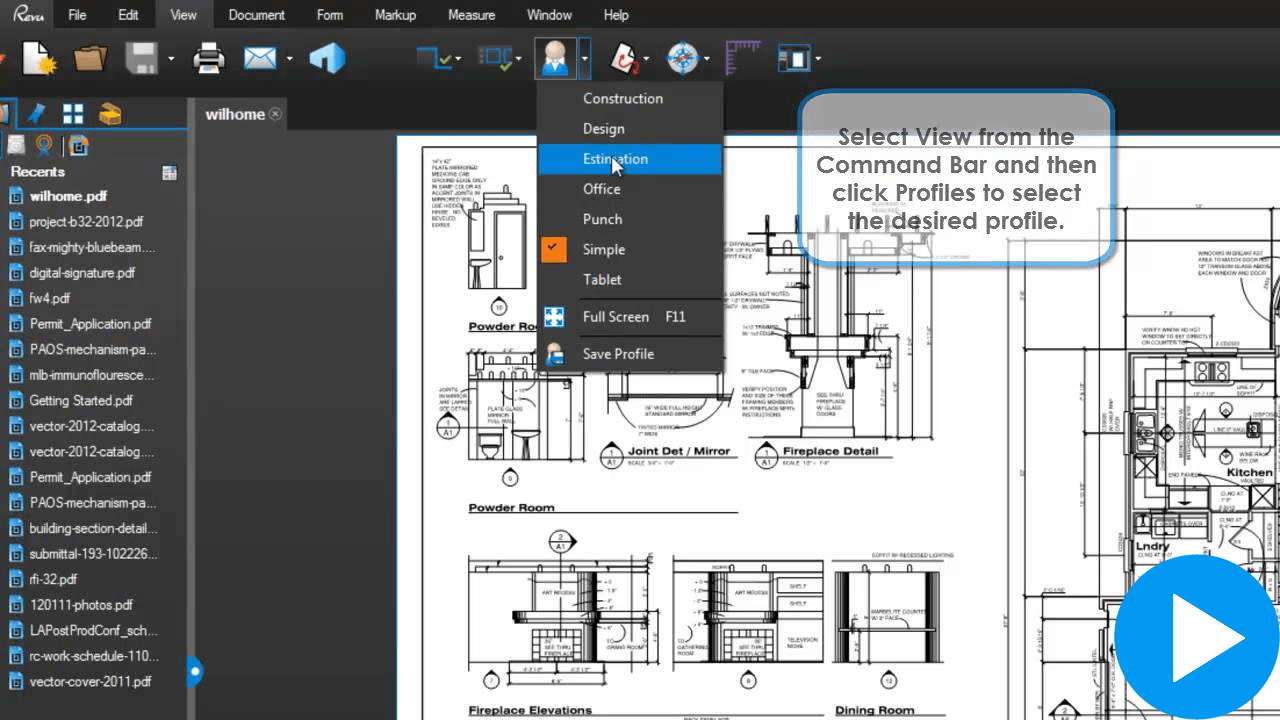Open the Flags icon beside Recents

(x=169, y=172)
